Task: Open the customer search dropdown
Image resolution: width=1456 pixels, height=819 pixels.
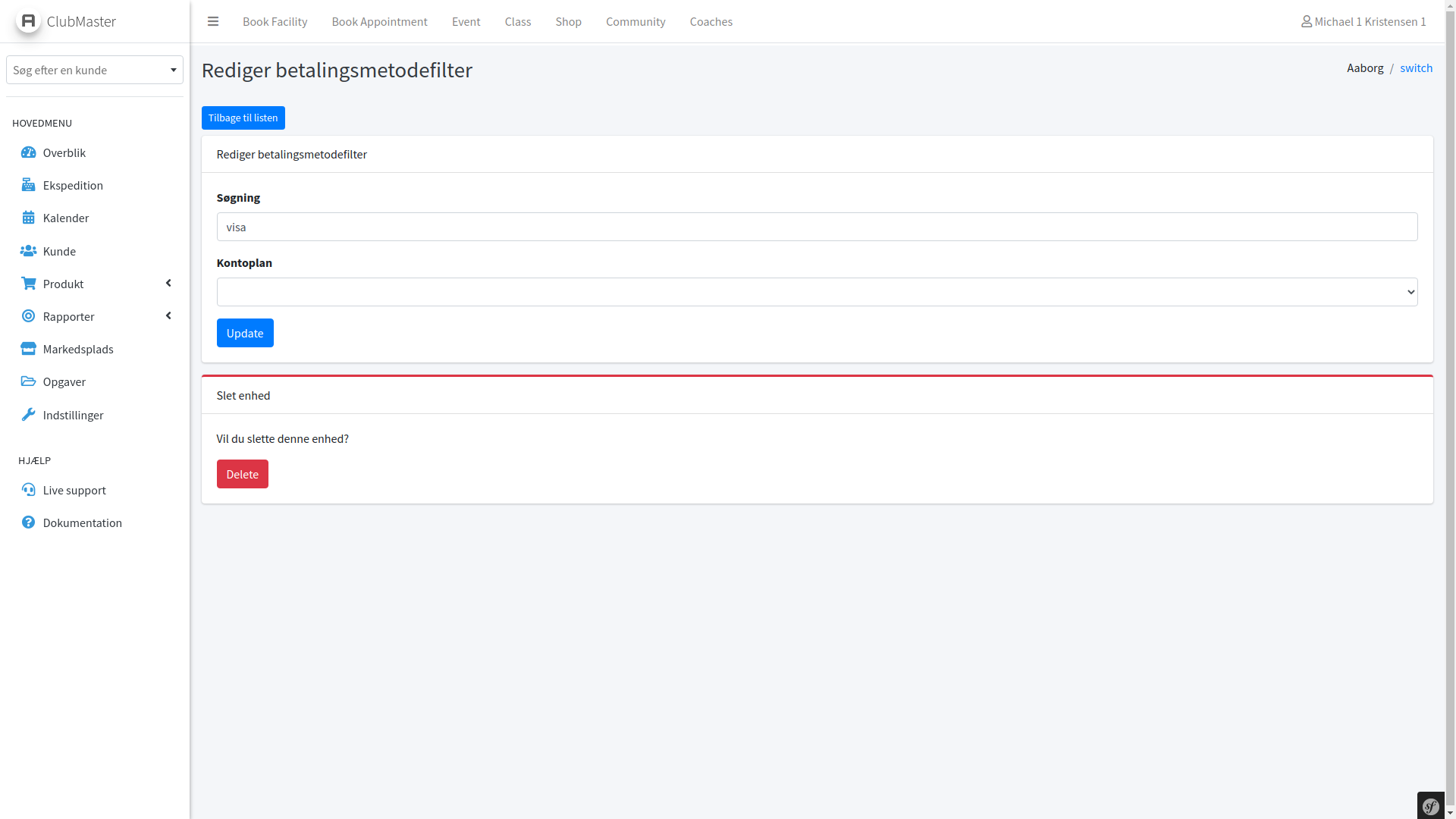Action: (x=95, y=70)
